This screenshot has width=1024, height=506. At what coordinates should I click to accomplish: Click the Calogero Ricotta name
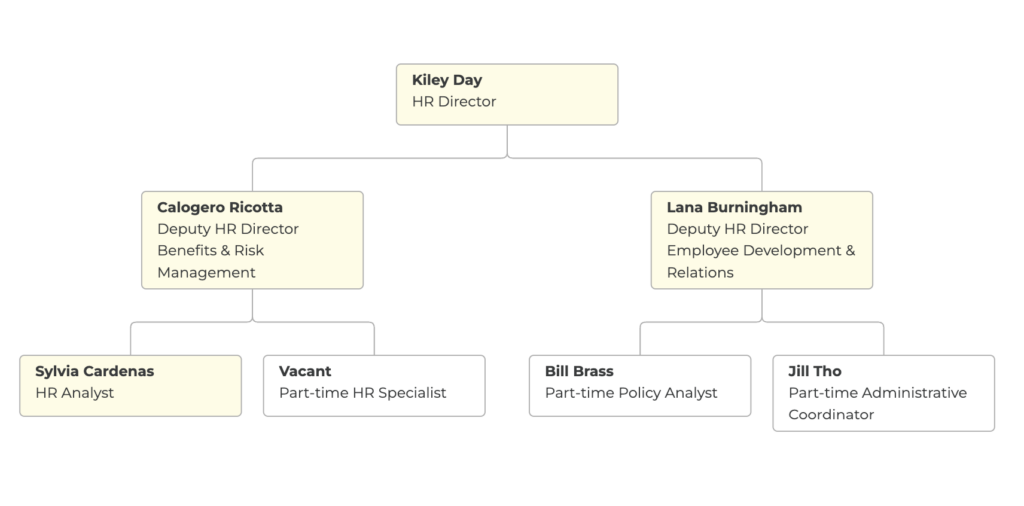[x=220, y=207]
